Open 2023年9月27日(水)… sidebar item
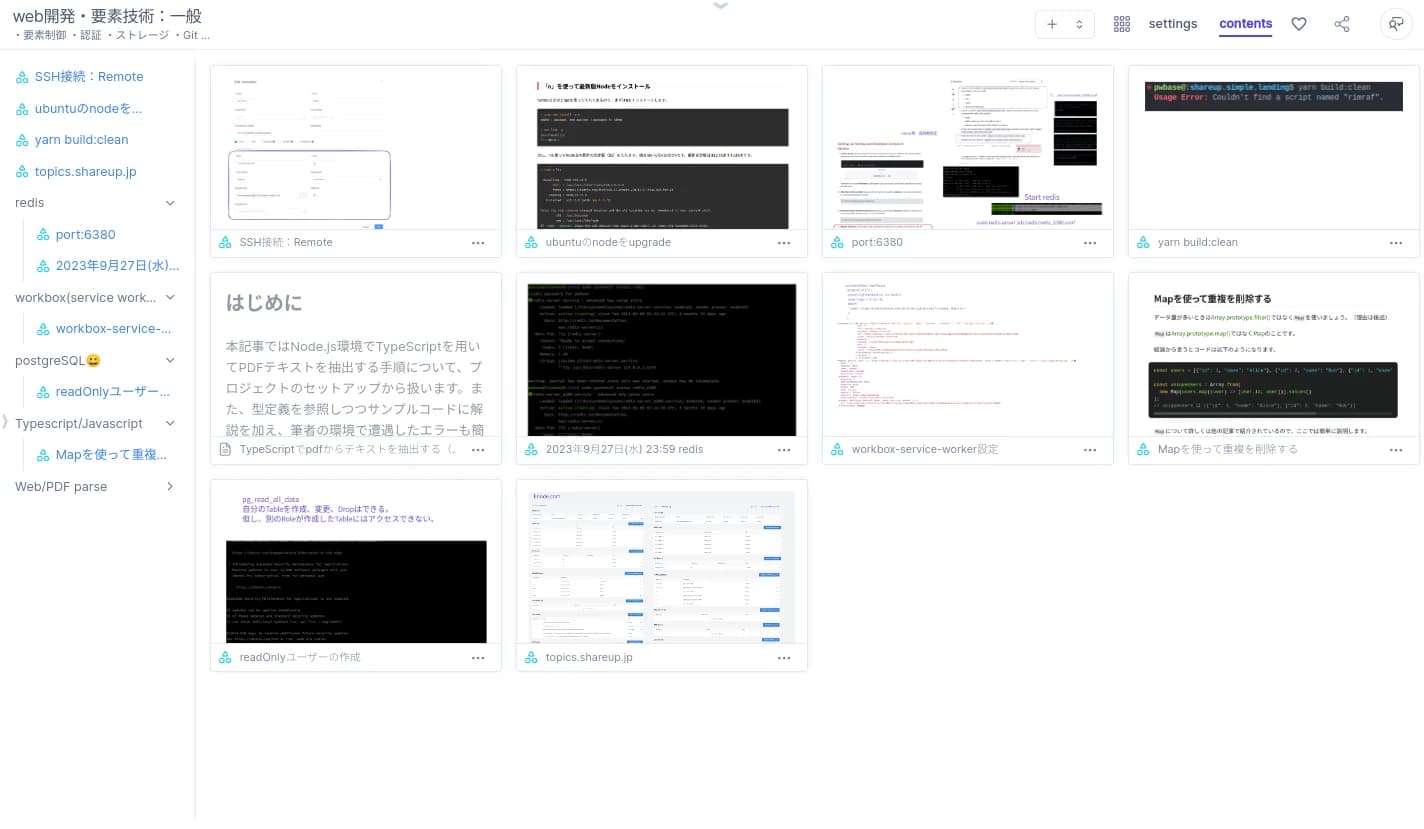Viewport: 1424px width, 829px height. tap(117, 266)
